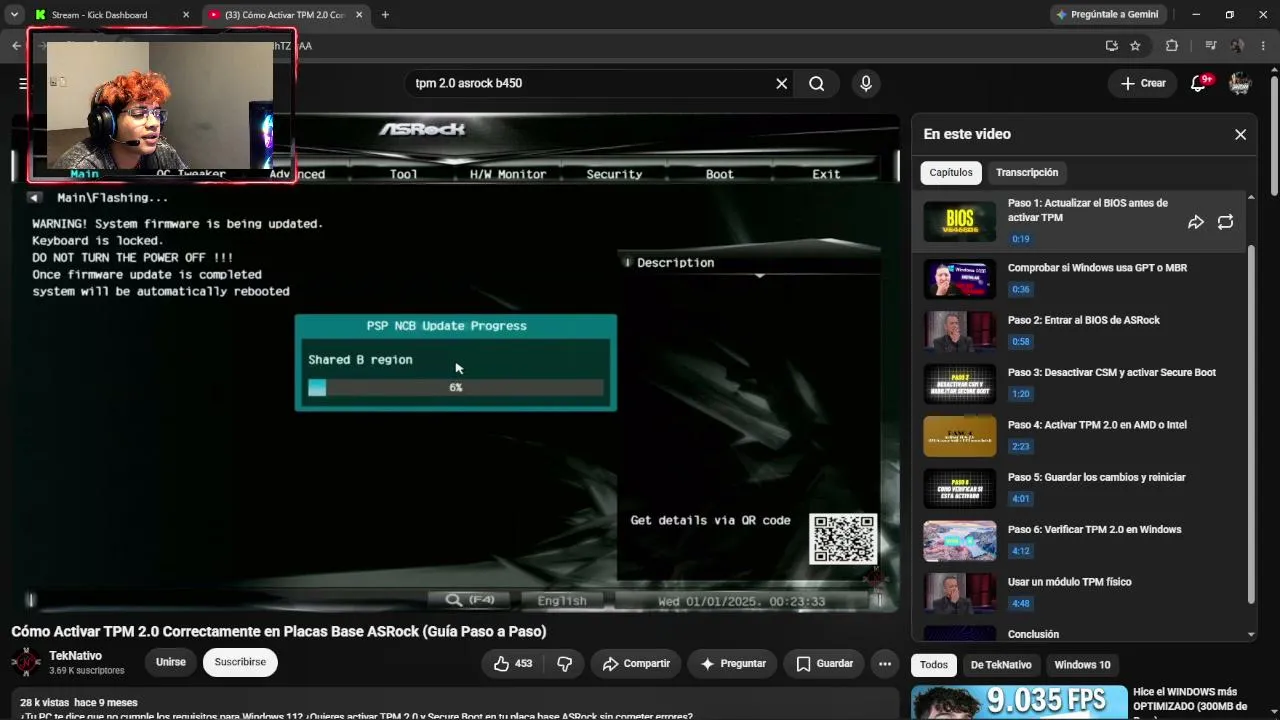Click the Compartir button
Image resolution: width=1280 pixels, height=720 pixels.
pyautogui.click(x=636, y=663)
